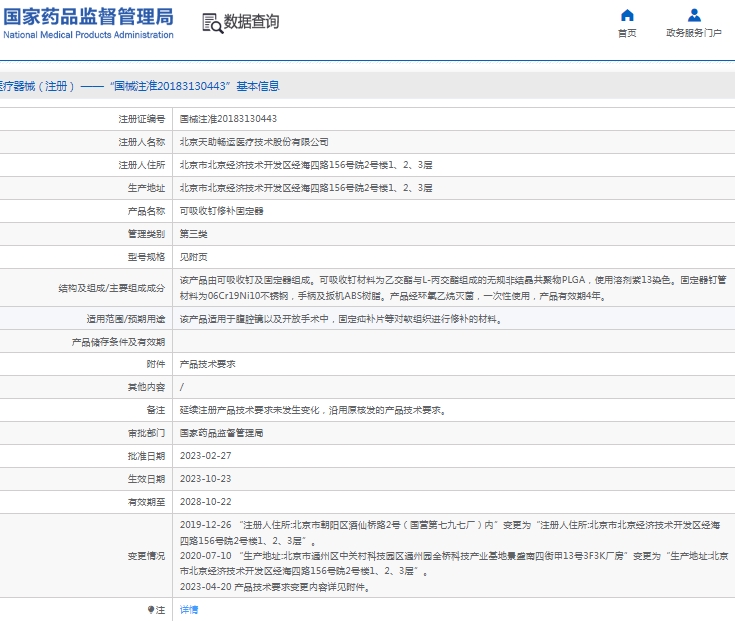
Task: Click the 其他内容 row label
Action: (x=146, y=387)
